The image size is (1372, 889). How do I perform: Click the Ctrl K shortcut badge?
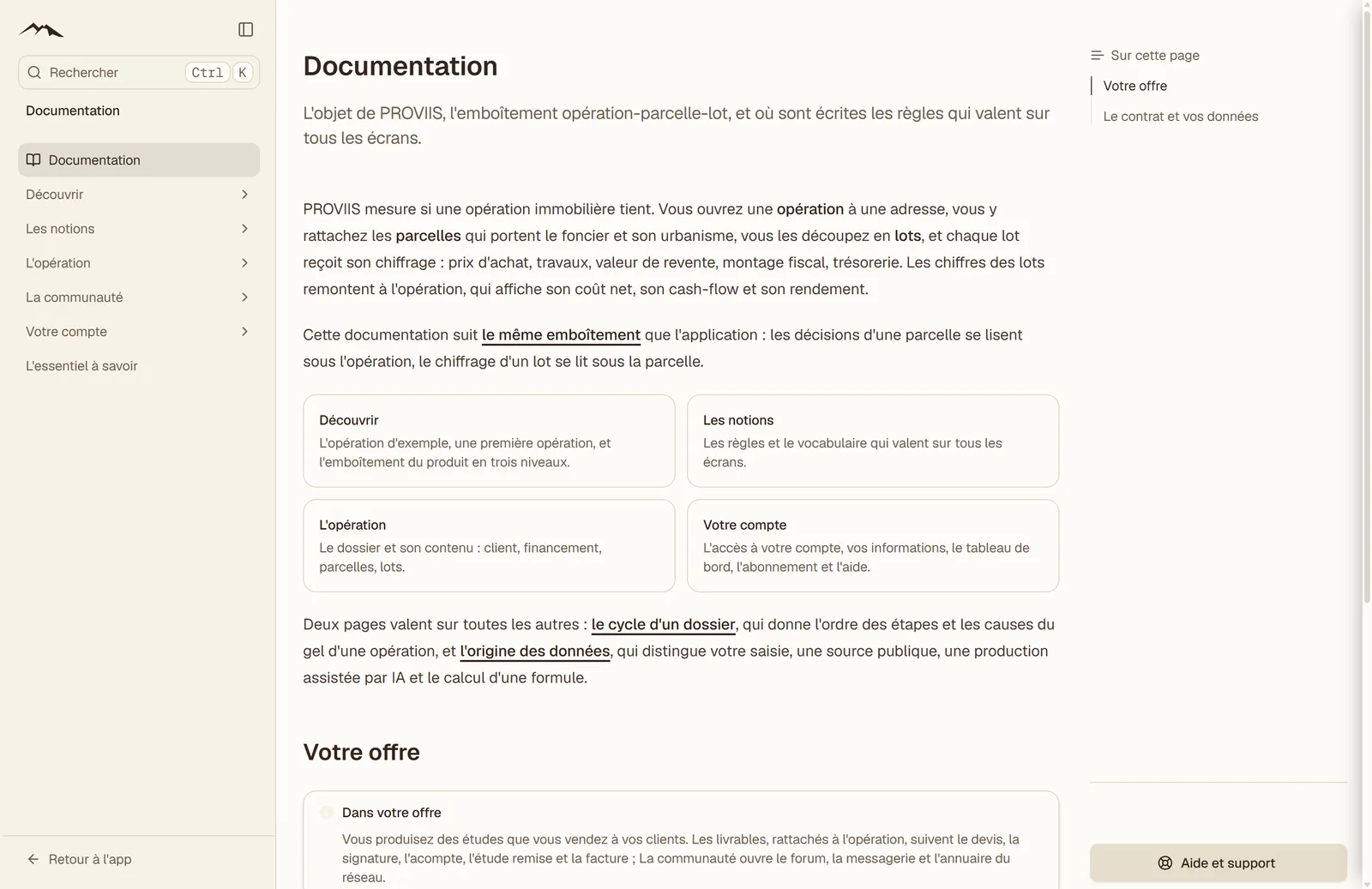pos(219,73)
